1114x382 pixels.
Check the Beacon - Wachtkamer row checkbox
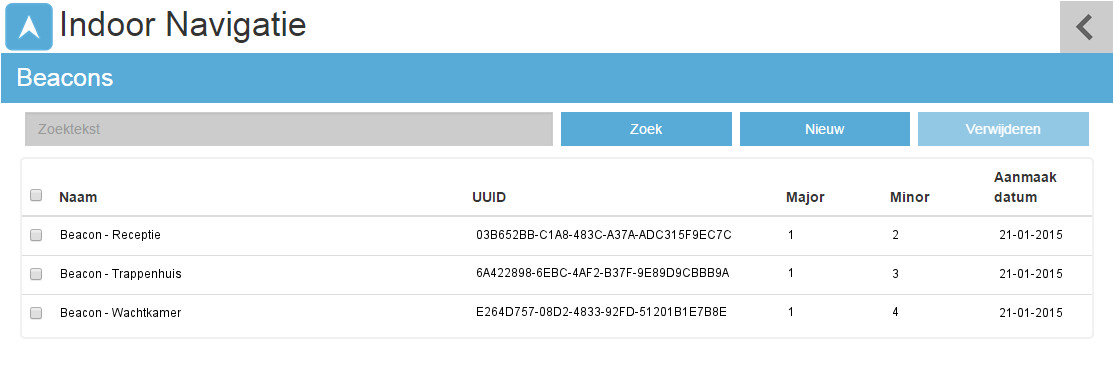click(x=36, y=312)
